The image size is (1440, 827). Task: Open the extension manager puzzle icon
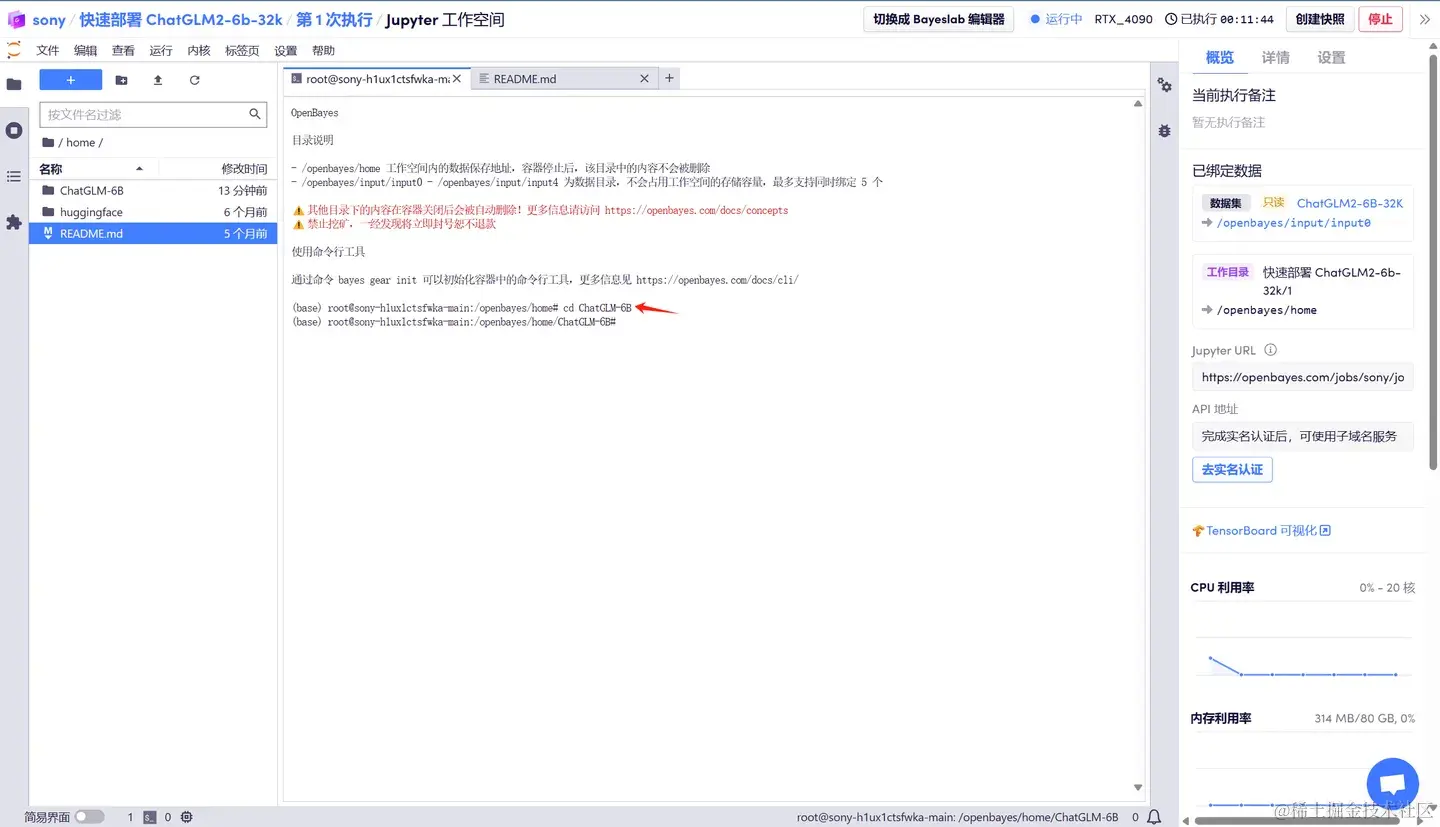[14, 222]
